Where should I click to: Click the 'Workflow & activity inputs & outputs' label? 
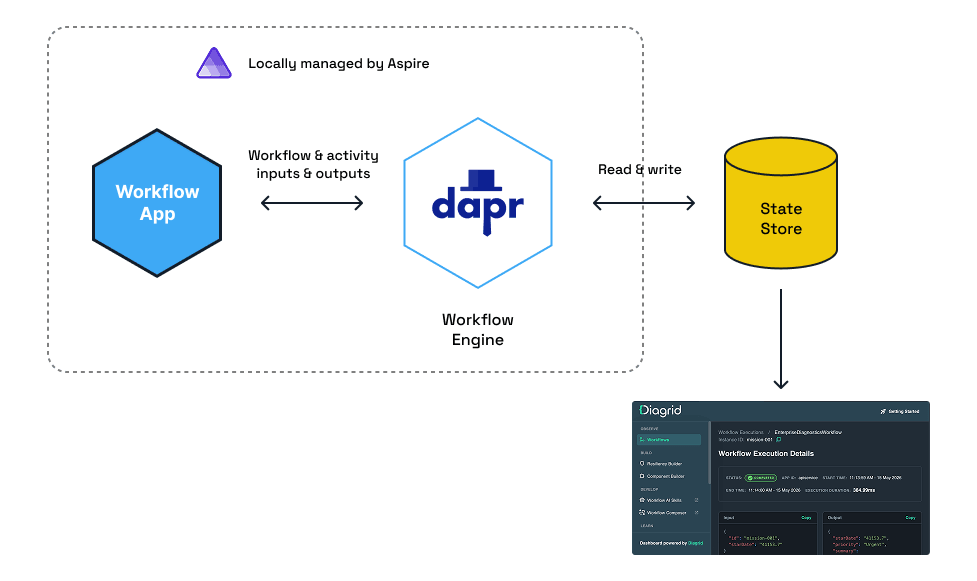313,164
